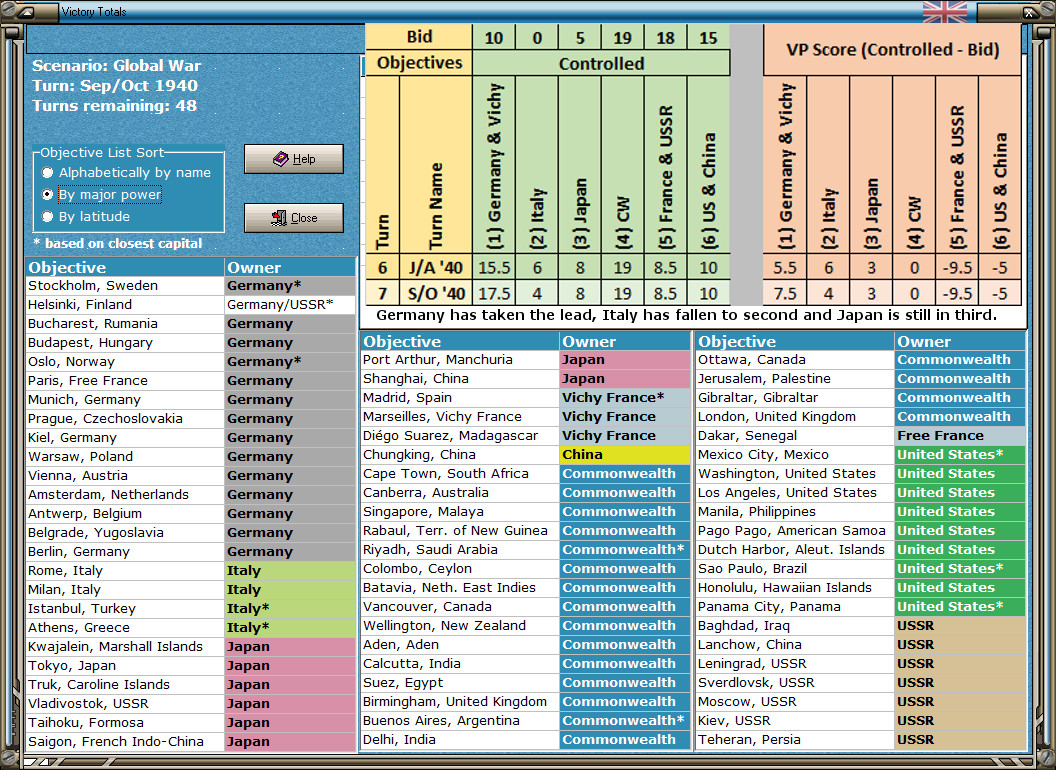Screen dimensions: 1056x770
Task: Click the door icon on Close button
Action: click(279, 218)
